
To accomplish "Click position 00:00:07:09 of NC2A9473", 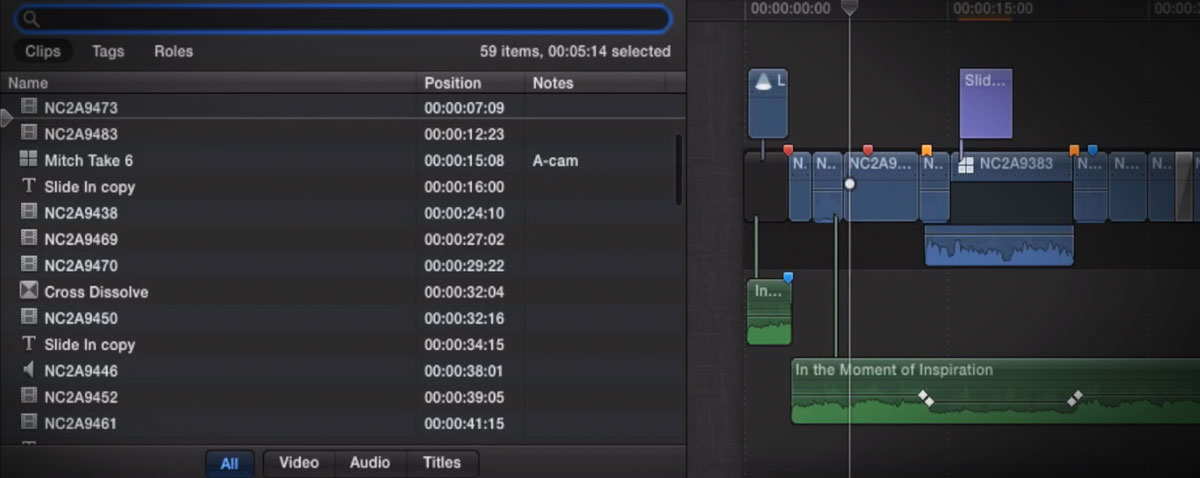I will (x=464, y=108).
